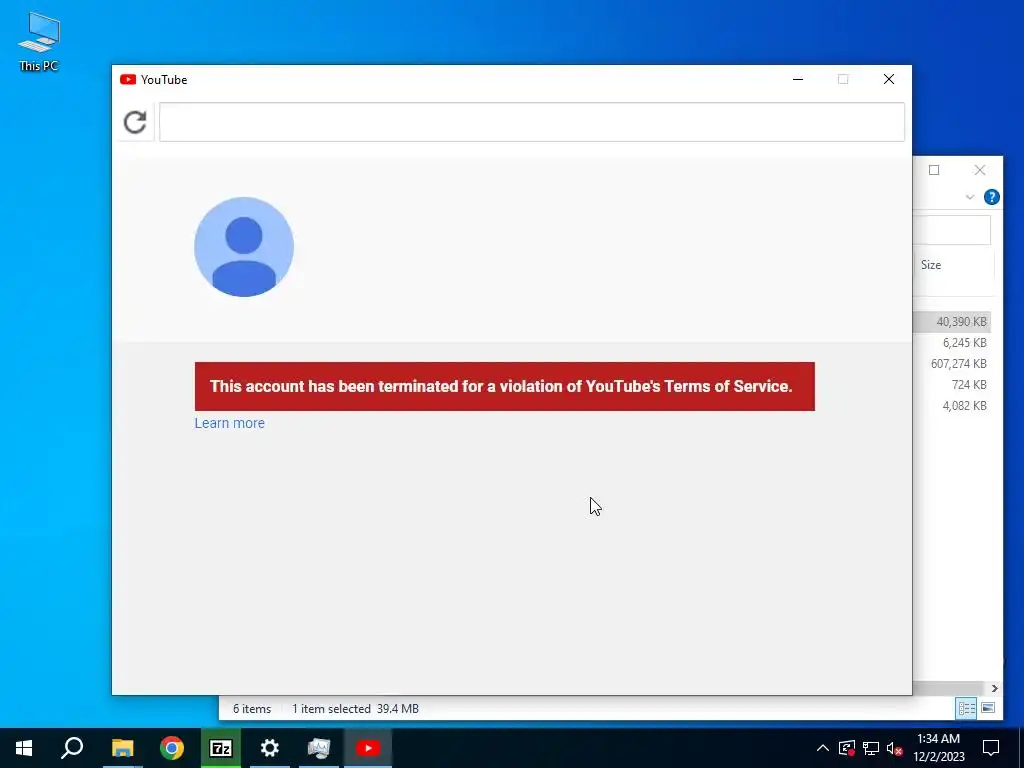Open the Learn more link
This screenshot has height=768, width=1024.
pyautogui.click(x=229, y=423)
